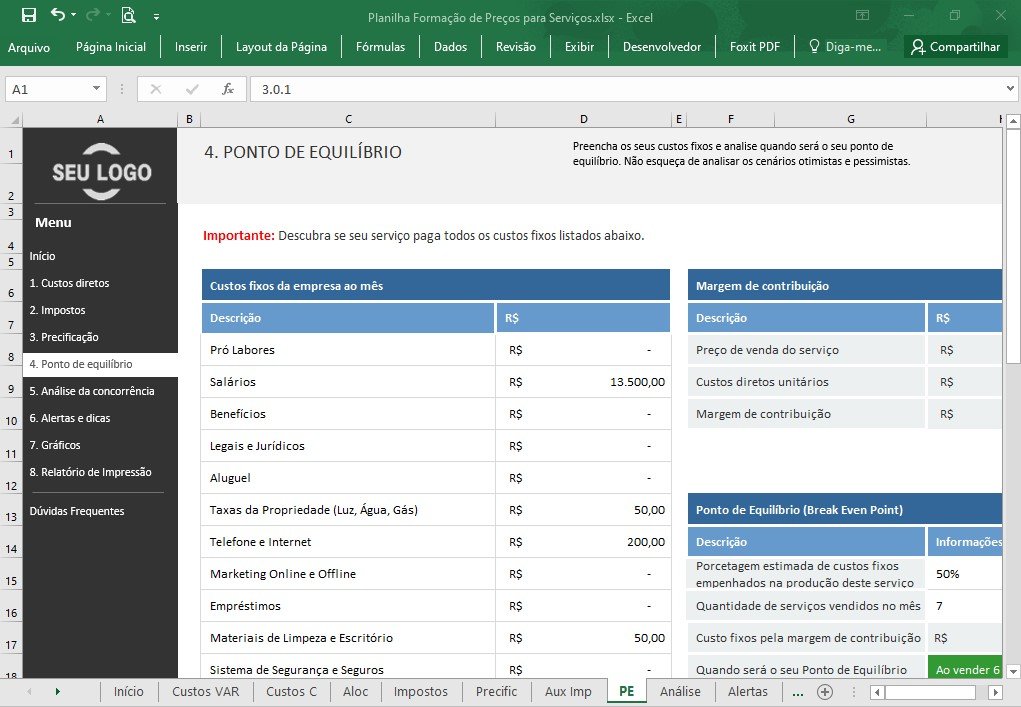
Task: Click the SEU LOGO image
Action: click(102, 172)
